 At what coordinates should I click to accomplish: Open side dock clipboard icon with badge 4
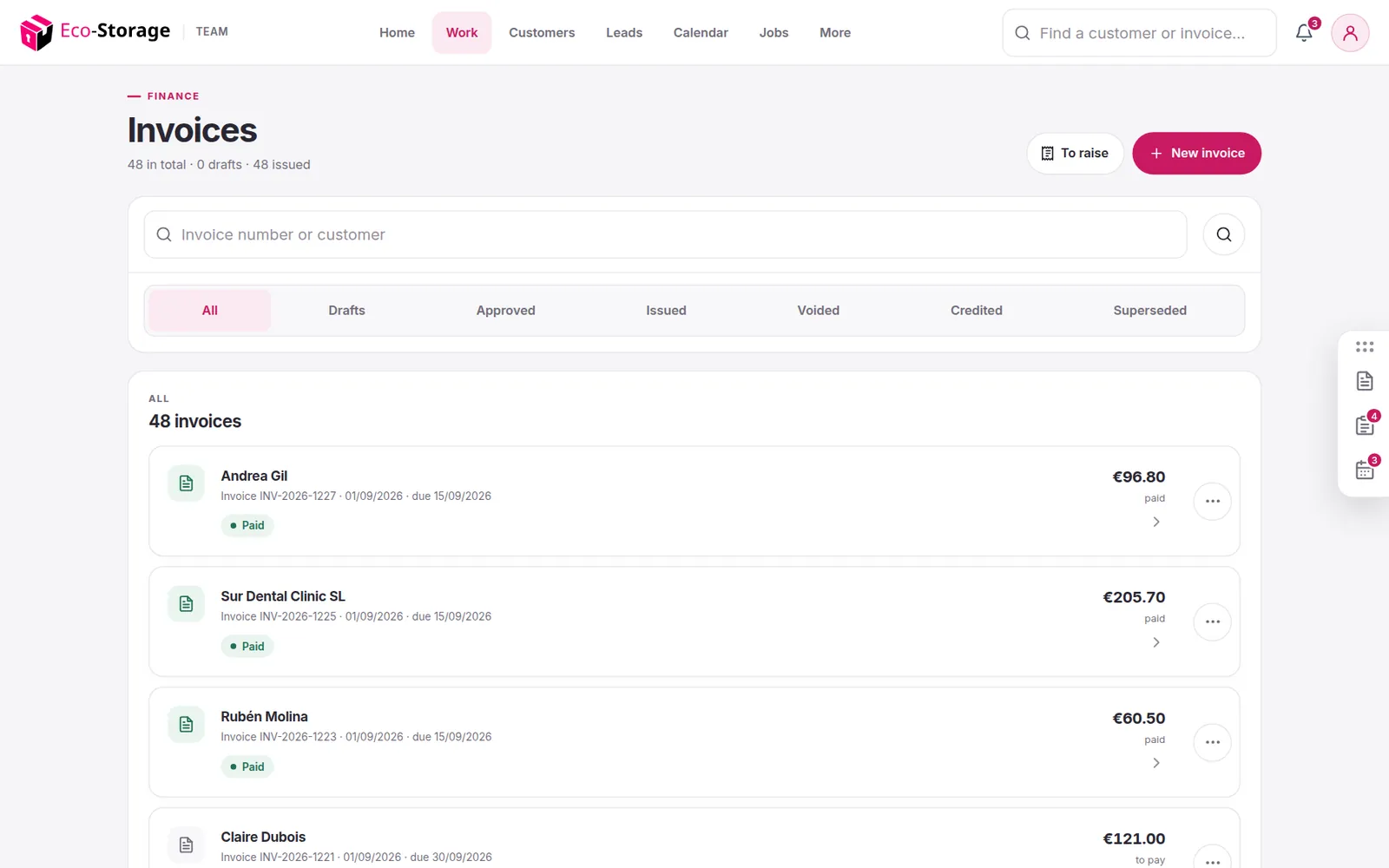(1365, 425)
